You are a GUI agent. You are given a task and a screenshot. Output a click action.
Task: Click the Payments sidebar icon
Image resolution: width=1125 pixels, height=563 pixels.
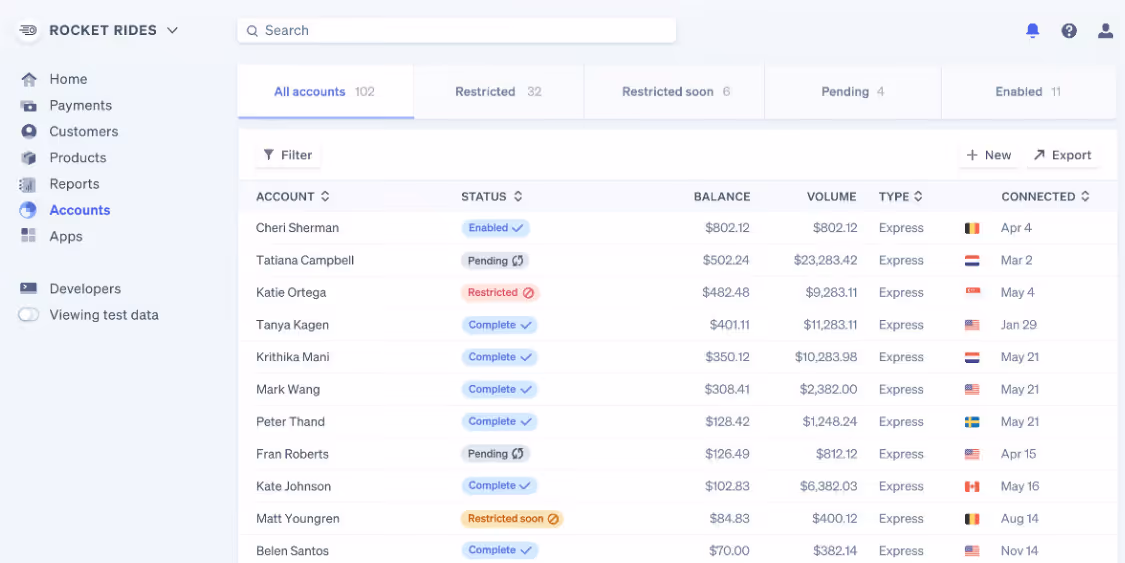29,105
